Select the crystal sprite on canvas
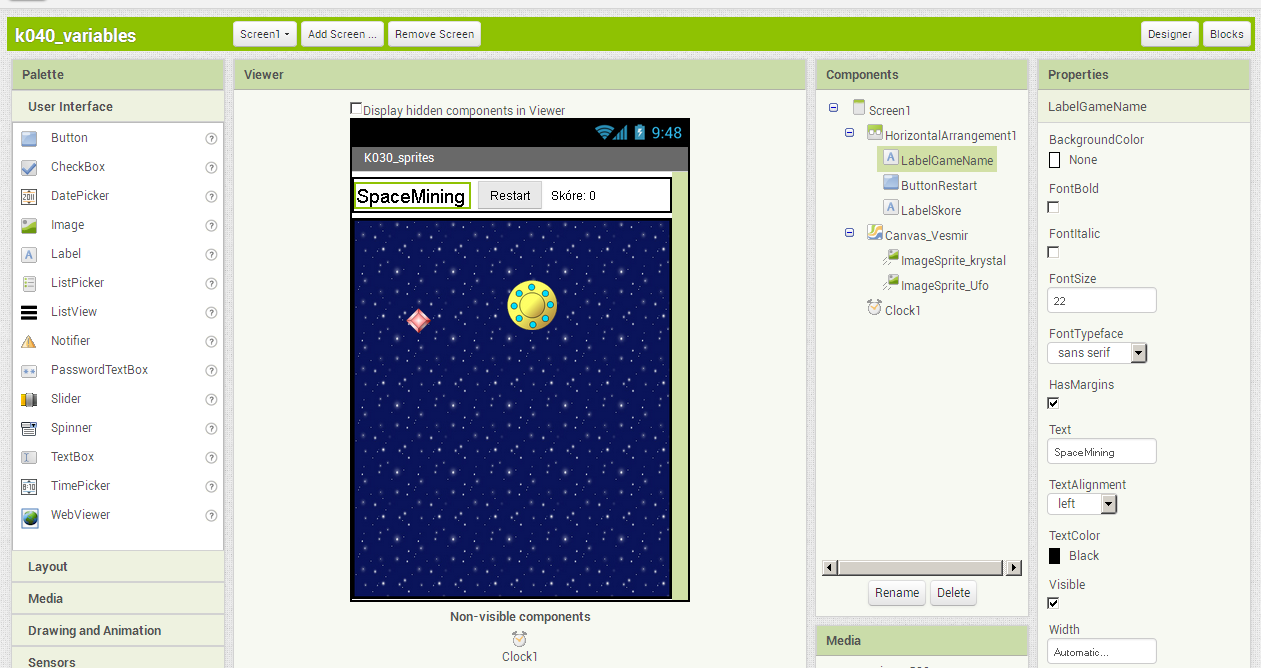Viewport: 1261px width, 668px height. point(419,320)
